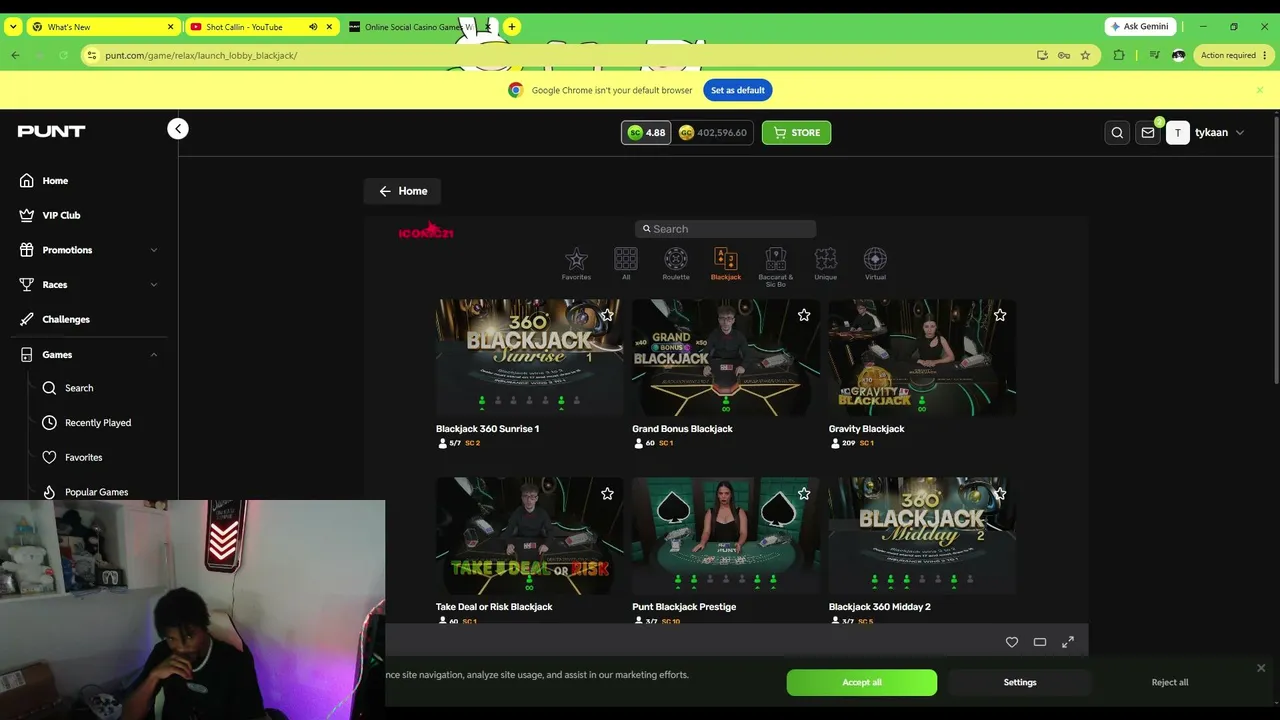Switch game to theater mode
Viewport: 1280px width, 720px height.
point(1040,642)
